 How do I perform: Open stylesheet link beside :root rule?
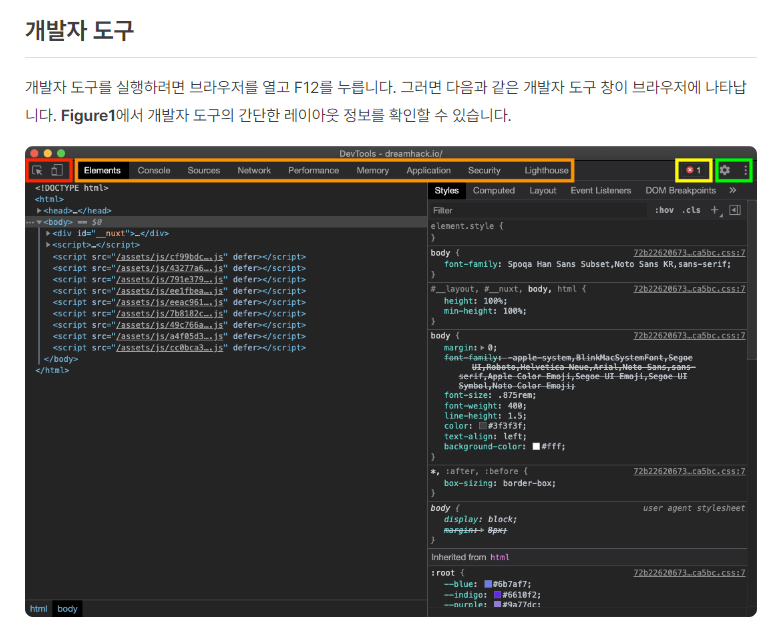pyautogui.click(x=689, y=573)
